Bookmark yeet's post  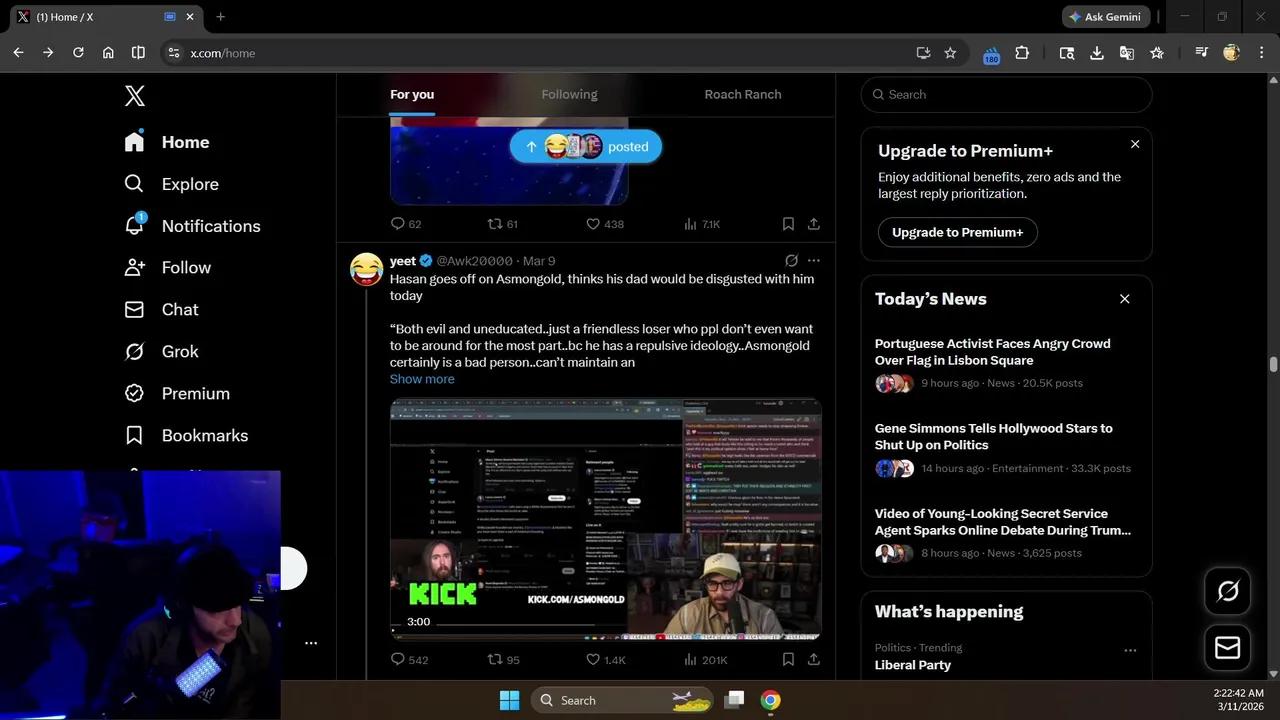click(788, 660)
